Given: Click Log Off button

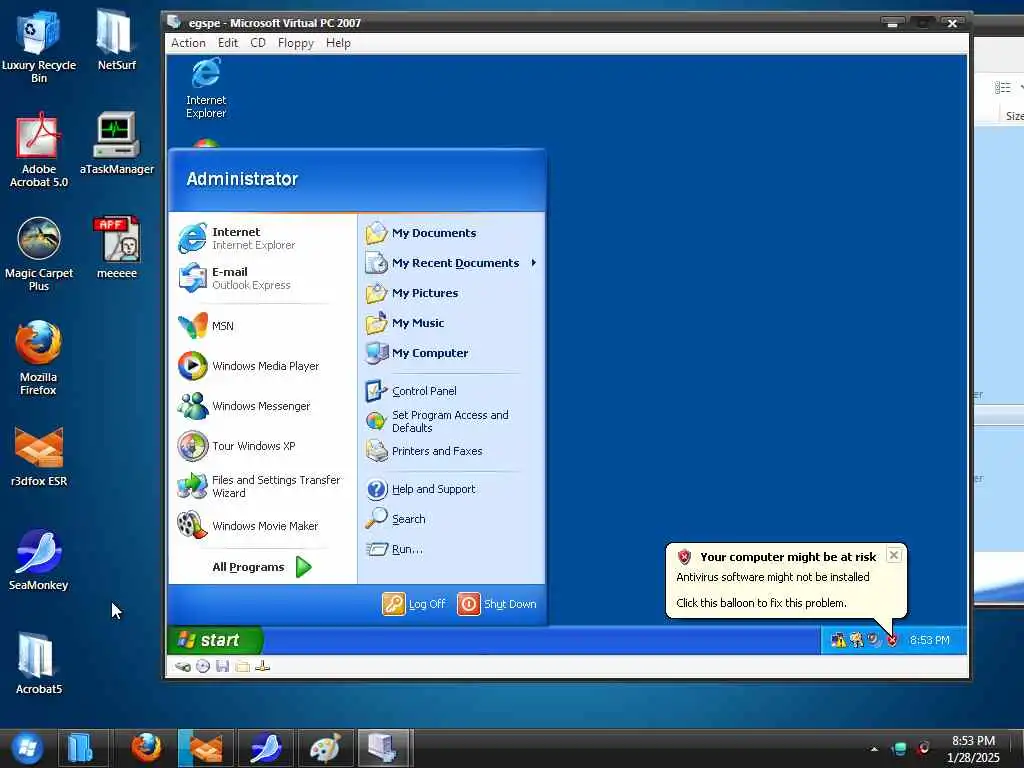Looking at the screenshot, I should pyautogui.click(x=414, y=604).
